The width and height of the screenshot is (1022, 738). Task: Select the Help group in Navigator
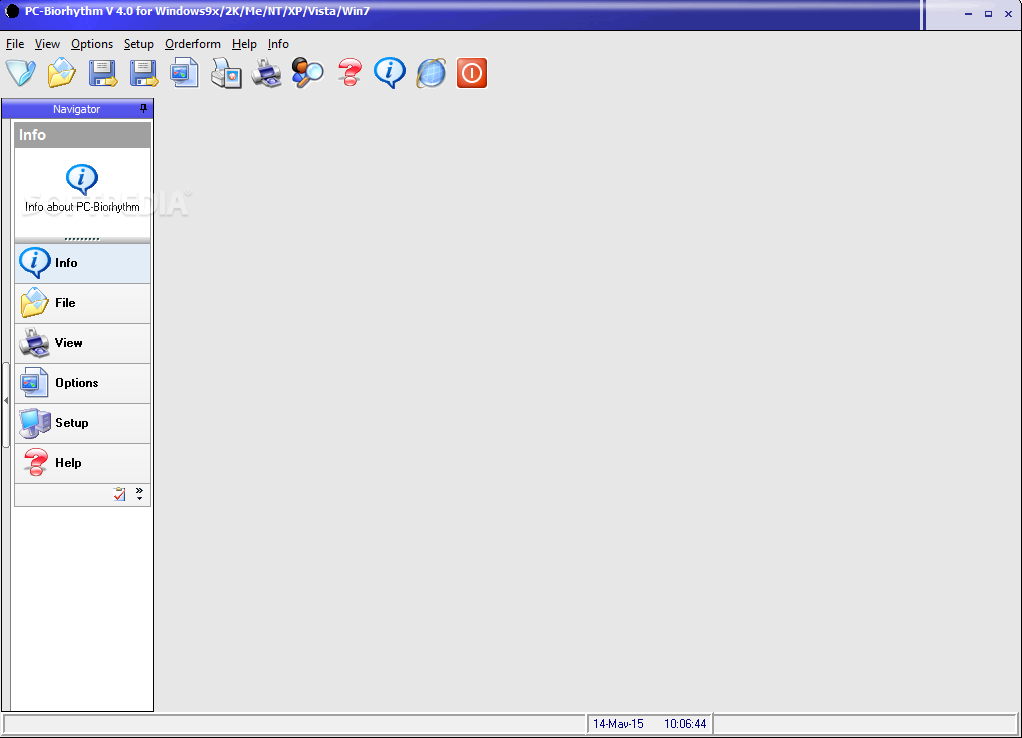83,463
